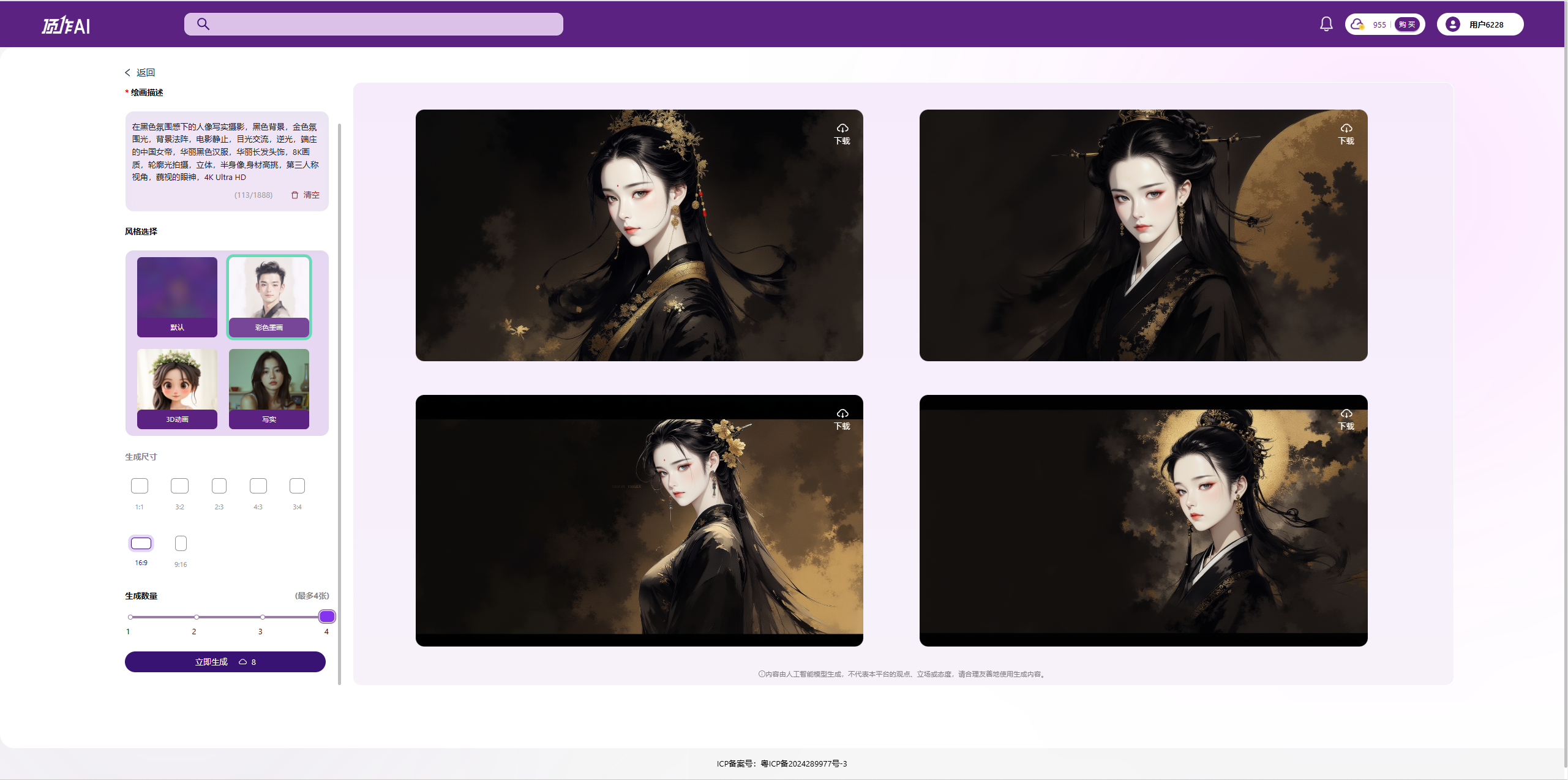Download the top-right generated image
Screen dimensions: 1568x780
tap(1346, 133)
